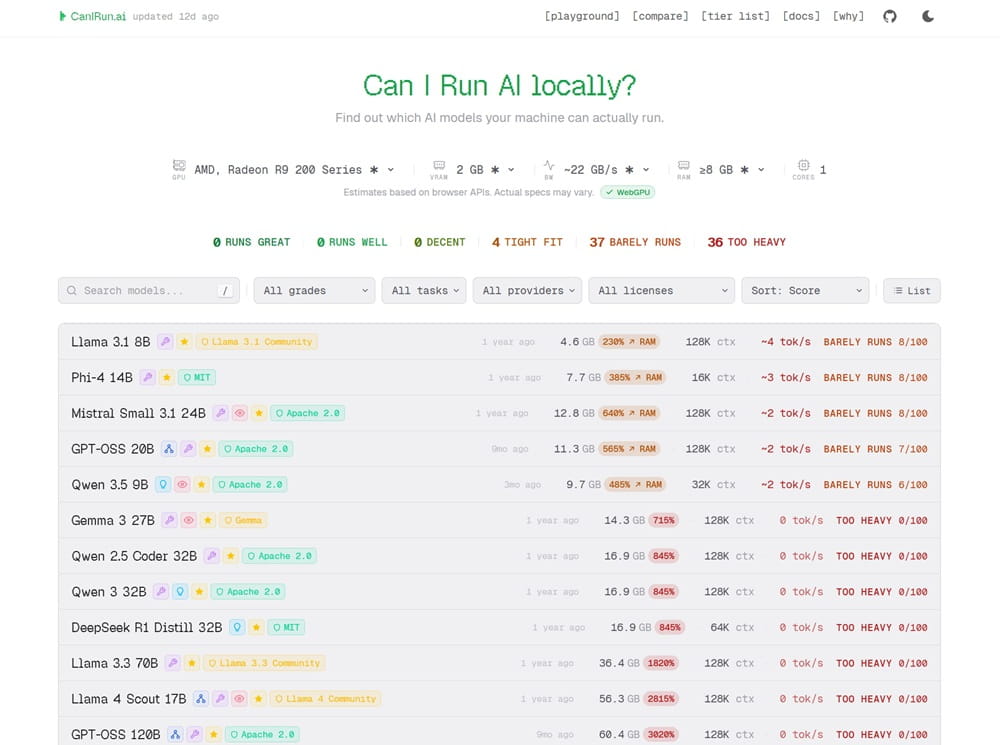Click BARELY RUNS 7/100 score on GPT-OSS 20B
1000x745 pixels.
876,449
